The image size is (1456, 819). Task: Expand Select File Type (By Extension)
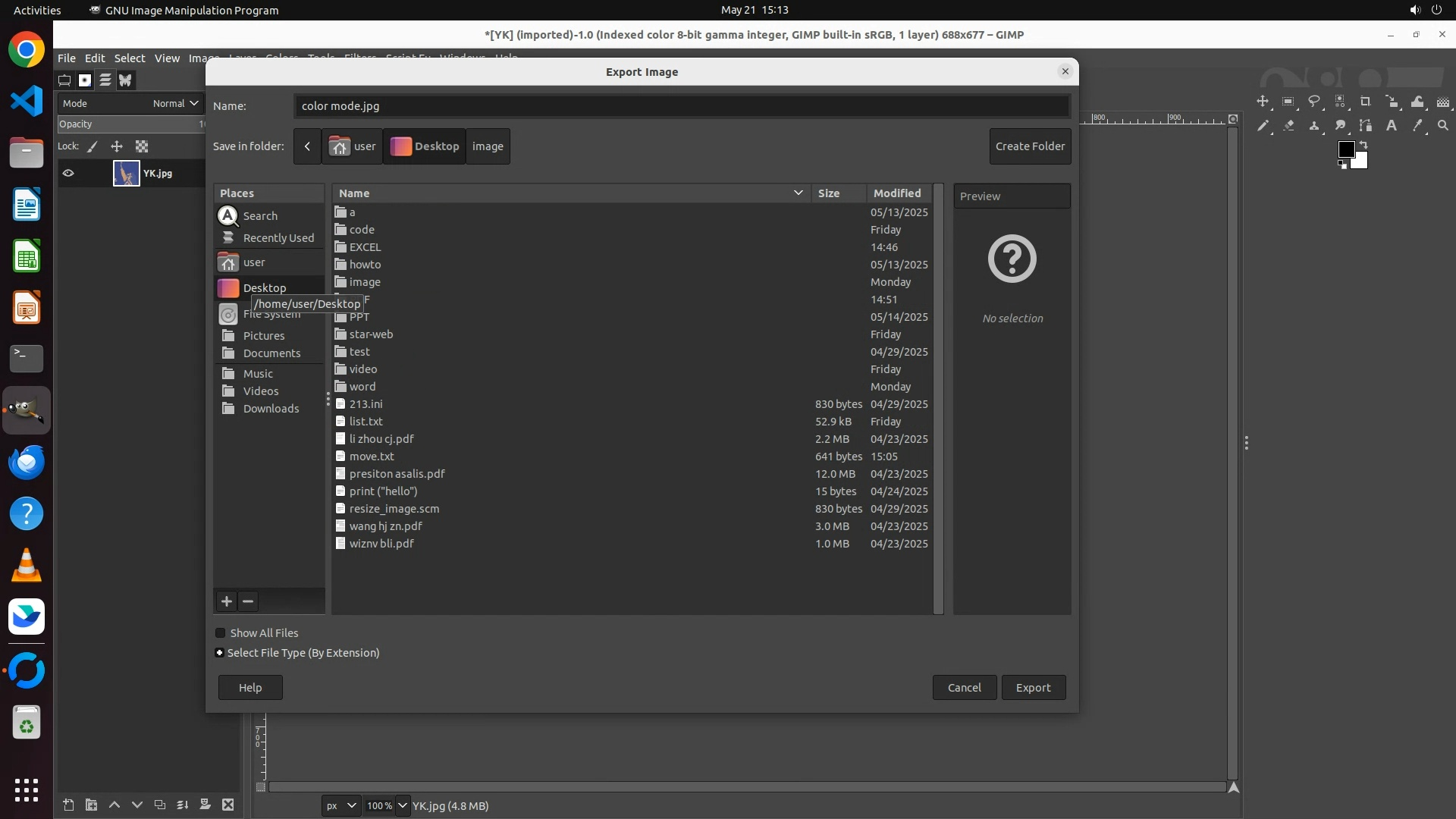click(x=220, y=652)
